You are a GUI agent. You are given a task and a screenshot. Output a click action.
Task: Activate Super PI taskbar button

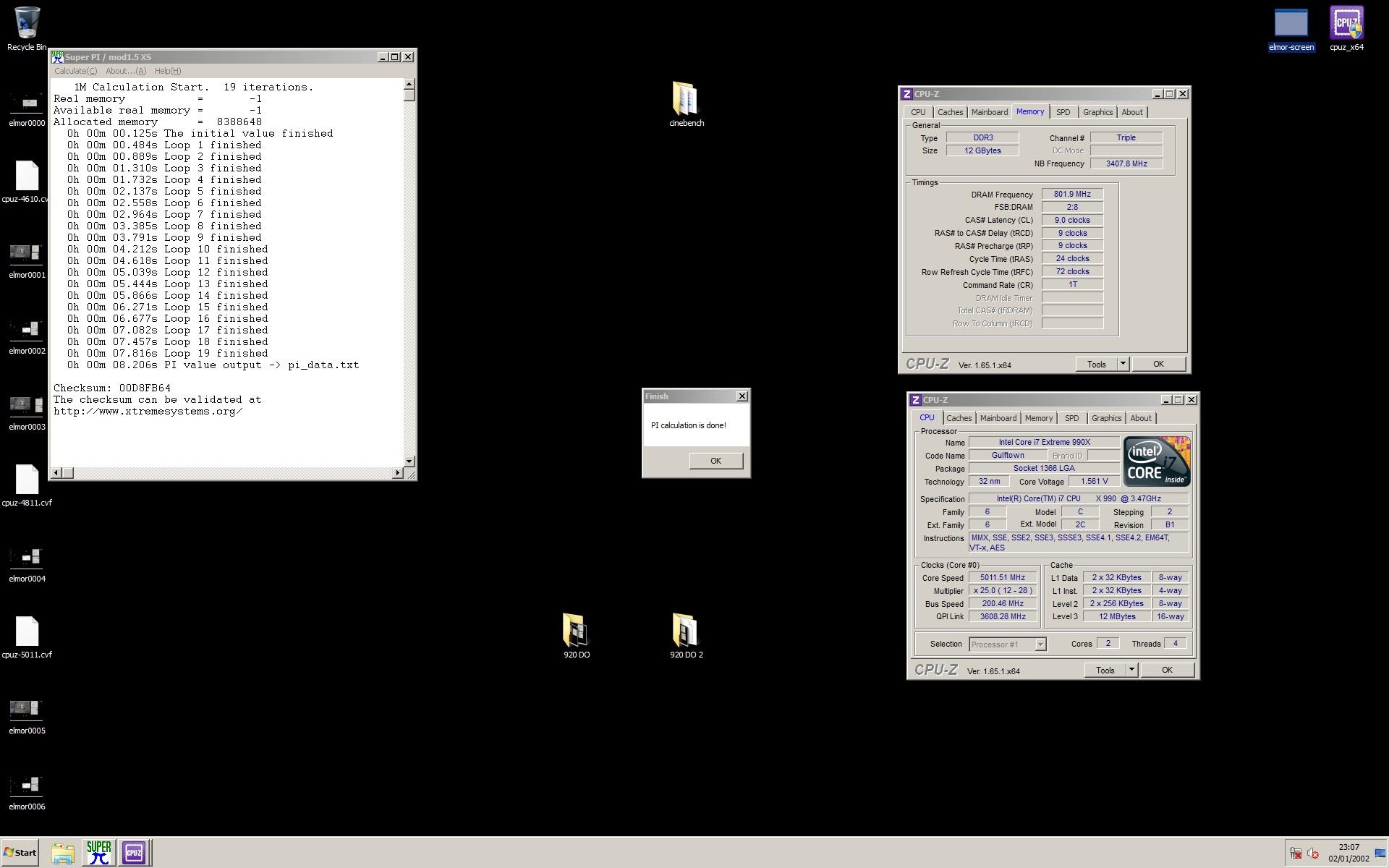click(98, 853)
